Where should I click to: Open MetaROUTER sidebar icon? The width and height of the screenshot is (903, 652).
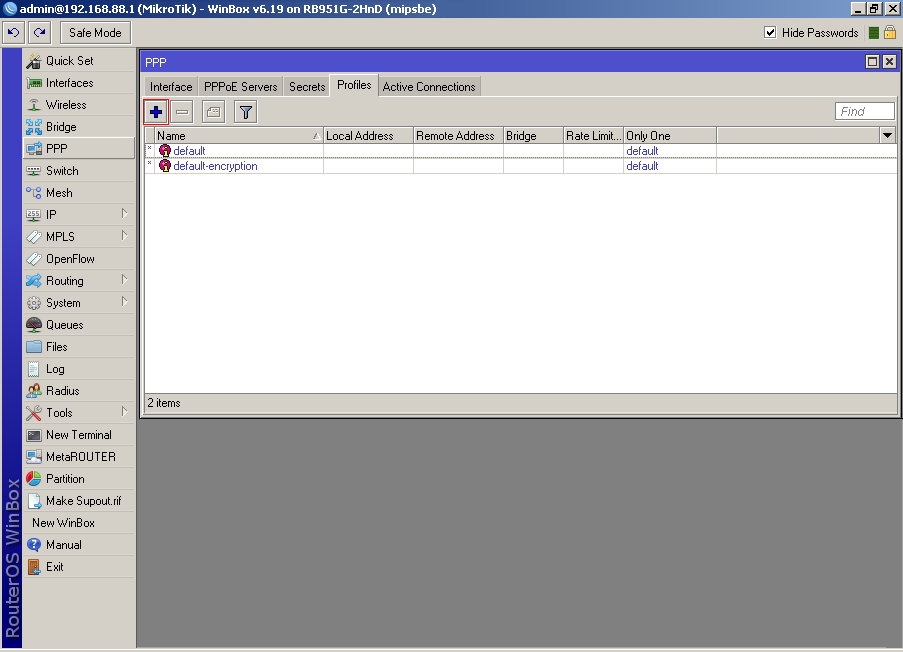(x=34, y=457)
